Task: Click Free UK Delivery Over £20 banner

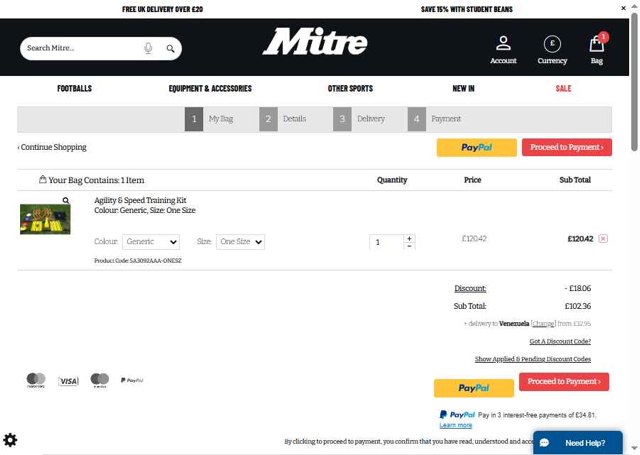Action: pyautogui.click(x=162, y=9)
